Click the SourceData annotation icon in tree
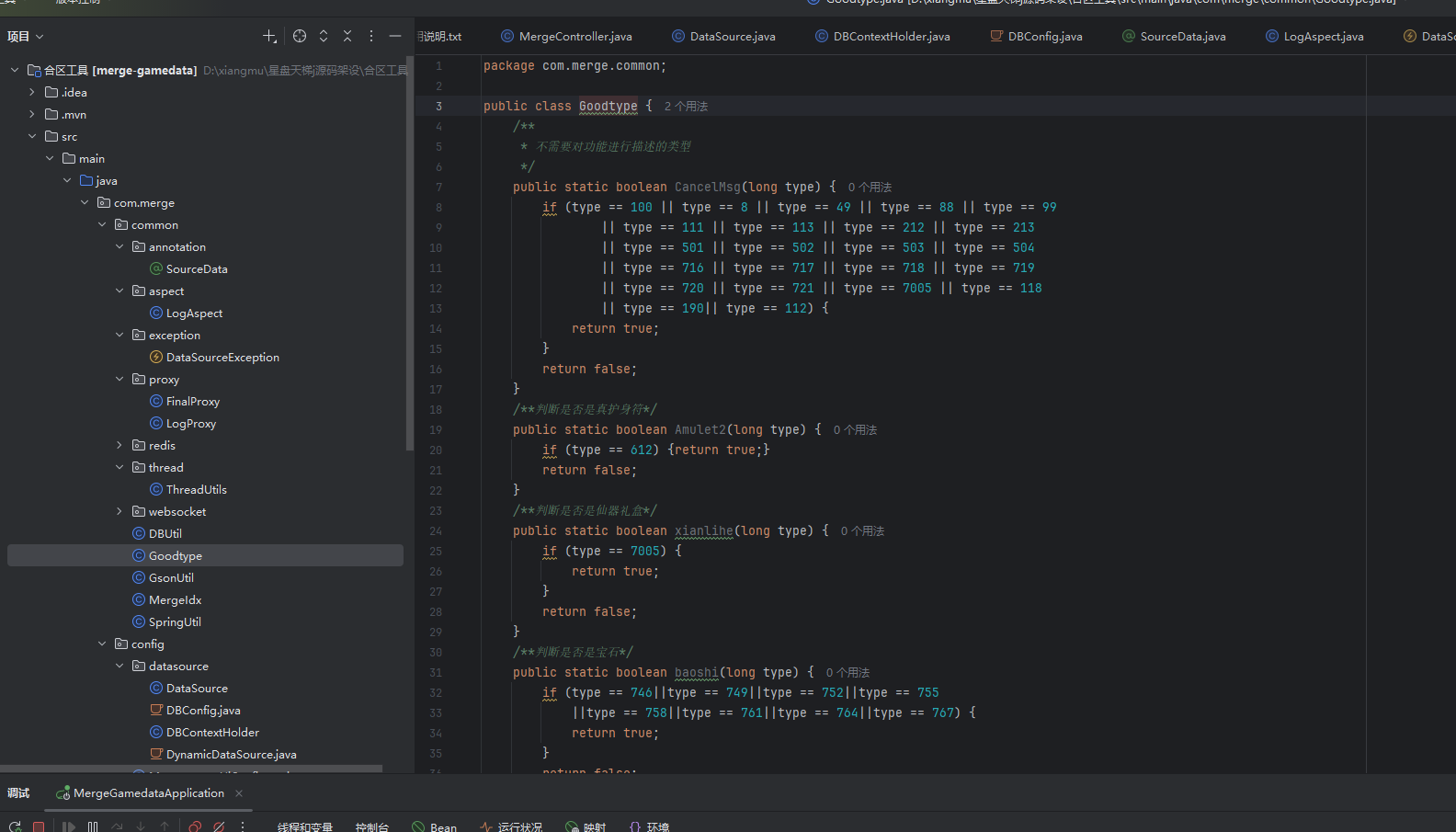1456x832 pixels. 156,268
